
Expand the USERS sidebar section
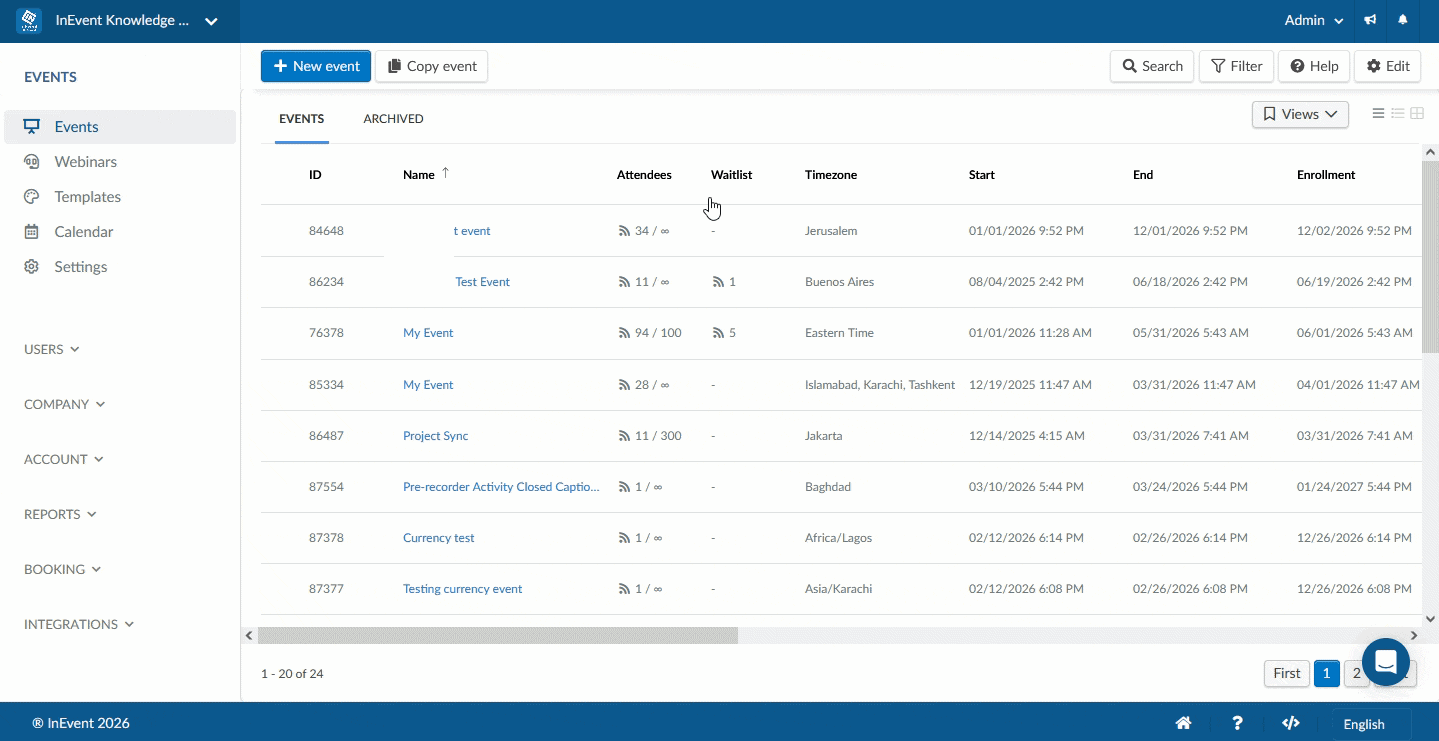(52, 349)
